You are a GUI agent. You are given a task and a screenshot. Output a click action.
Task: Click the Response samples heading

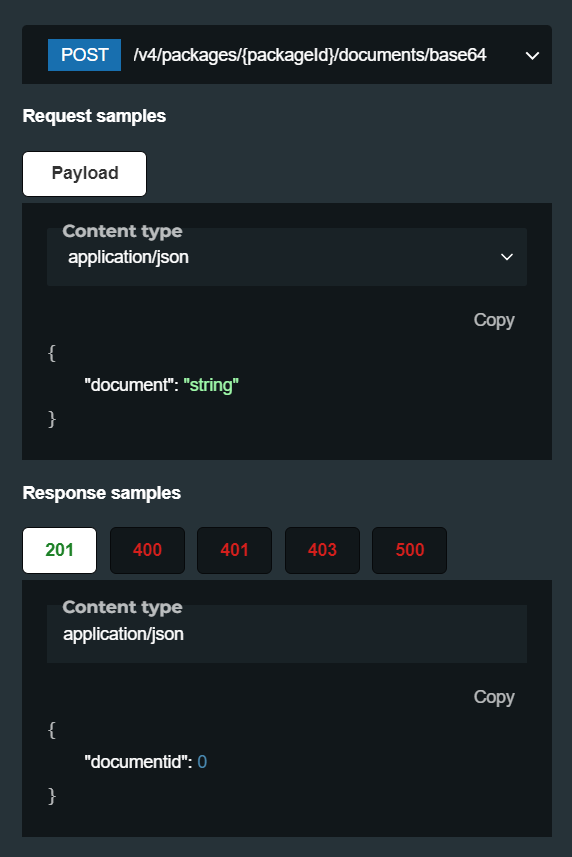(102, 493)
